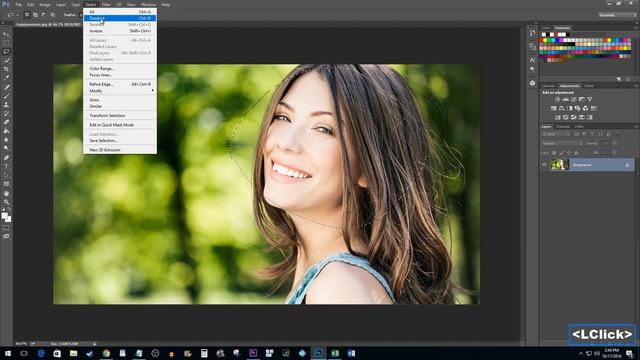Click the Intersect with selection icon
The height and width of the screenshot is (360, 640).
pos(53,15)
